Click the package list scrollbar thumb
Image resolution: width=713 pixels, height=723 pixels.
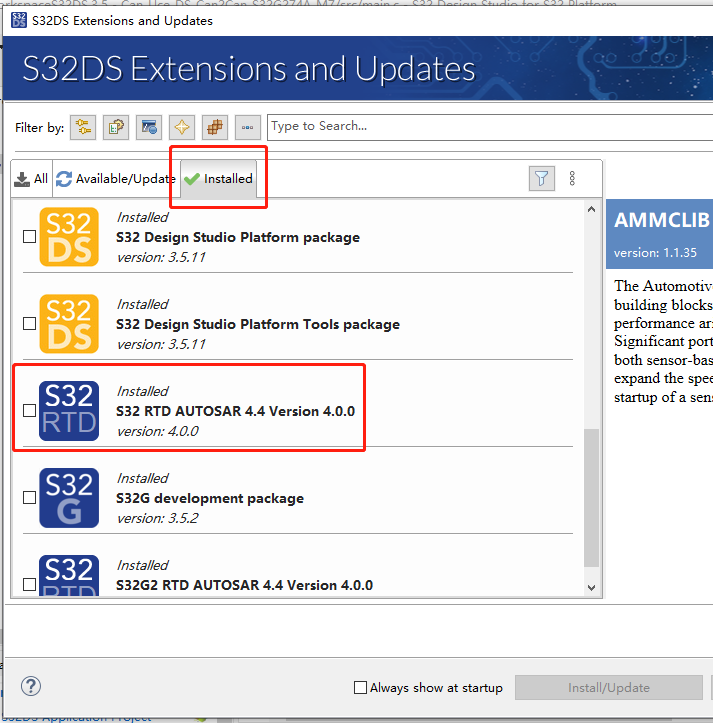591,498
